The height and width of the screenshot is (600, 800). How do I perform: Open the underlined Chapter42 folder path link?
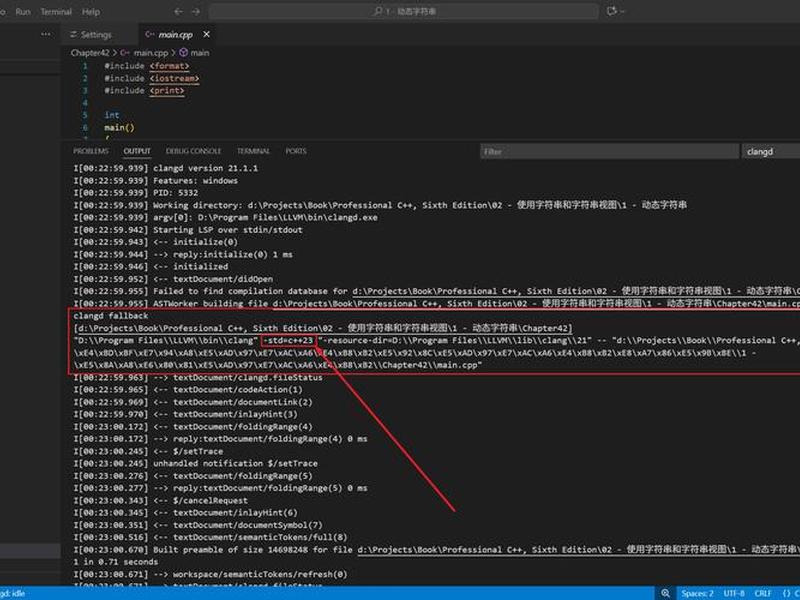tap(323, 329)
